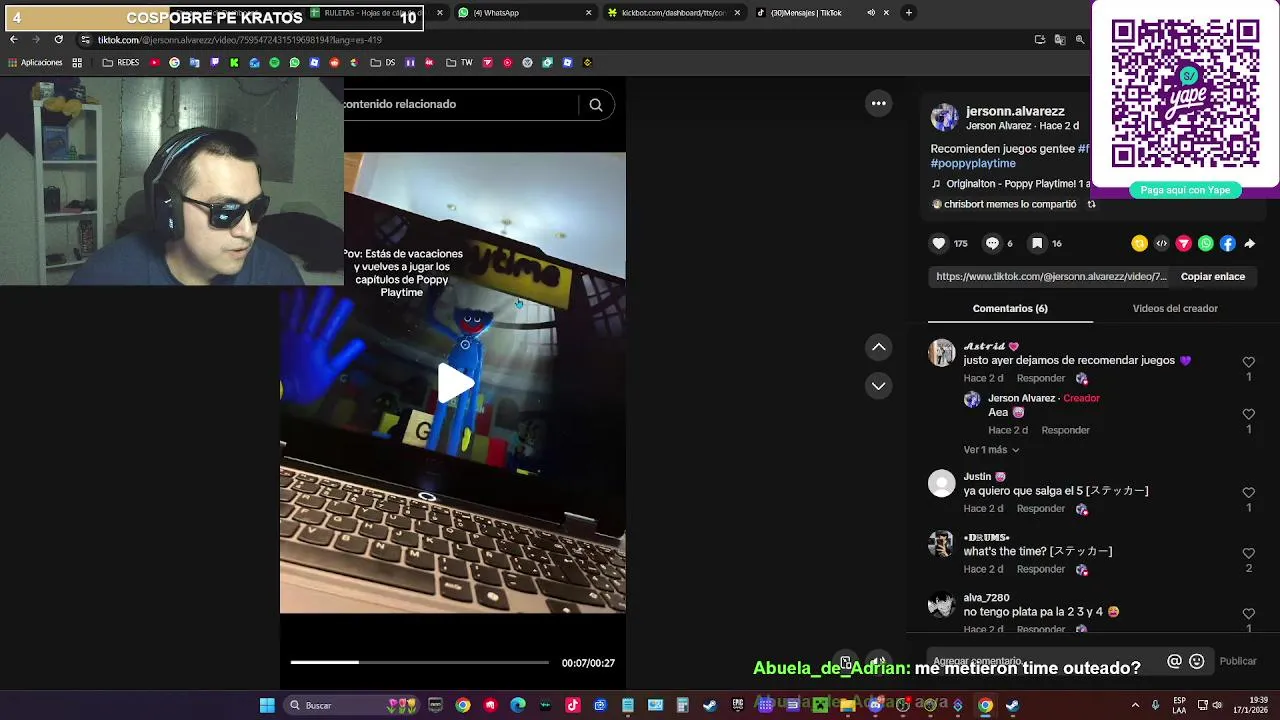Viewport: 1280px width, 720px height.
Task: Open a new browser tab
Action: click(x=908, y=13)
